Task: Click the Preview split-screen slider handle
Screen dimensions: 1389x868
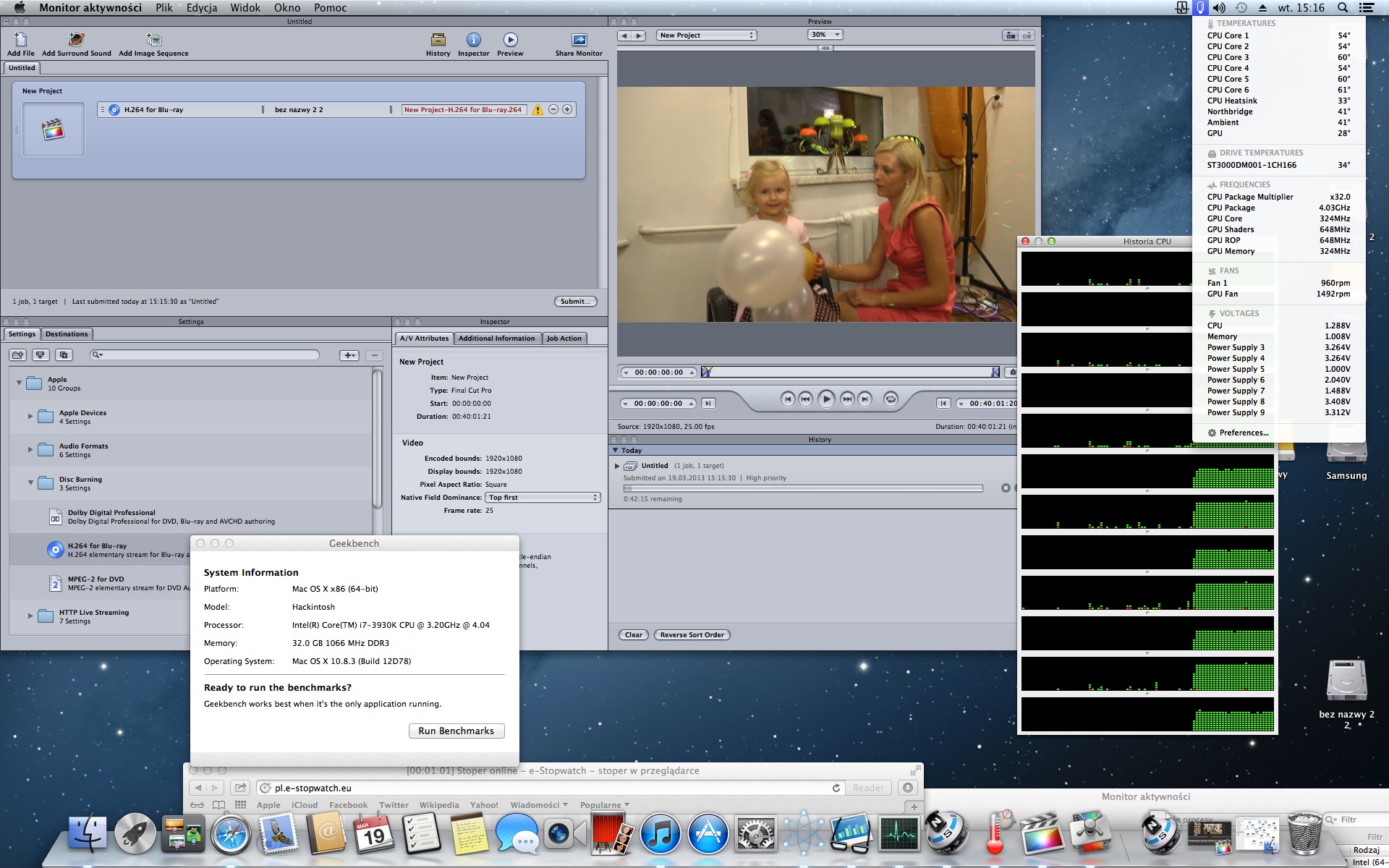Action: [825, 48]
